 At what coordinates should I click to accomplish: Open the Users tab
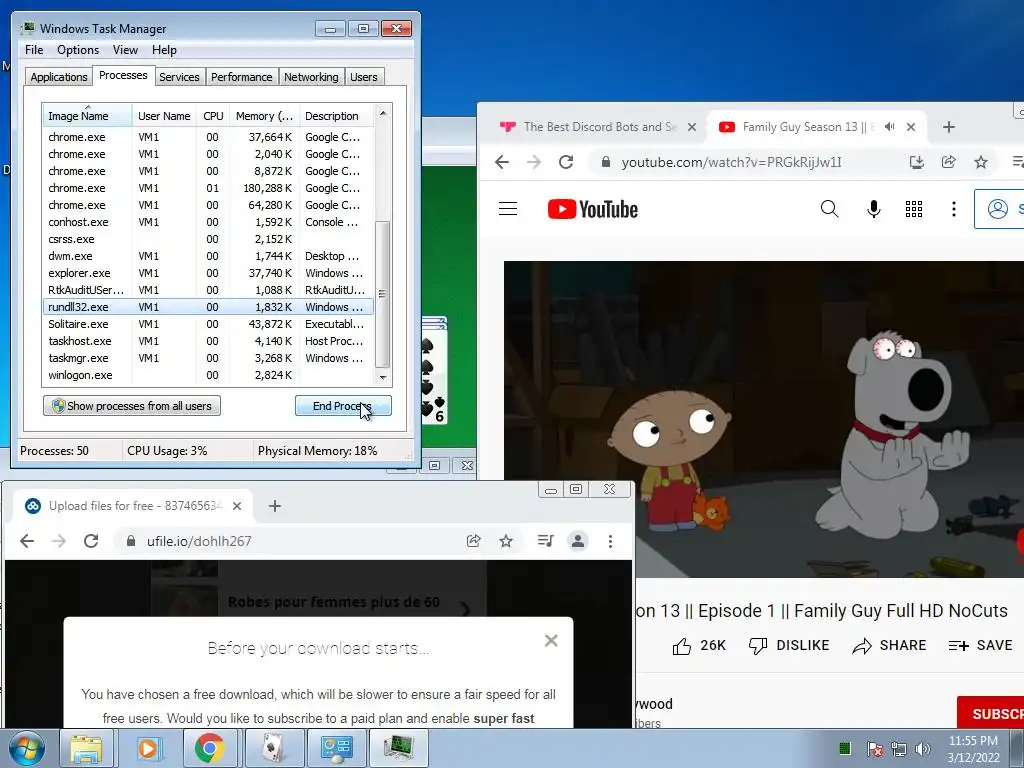coord(364,76)
